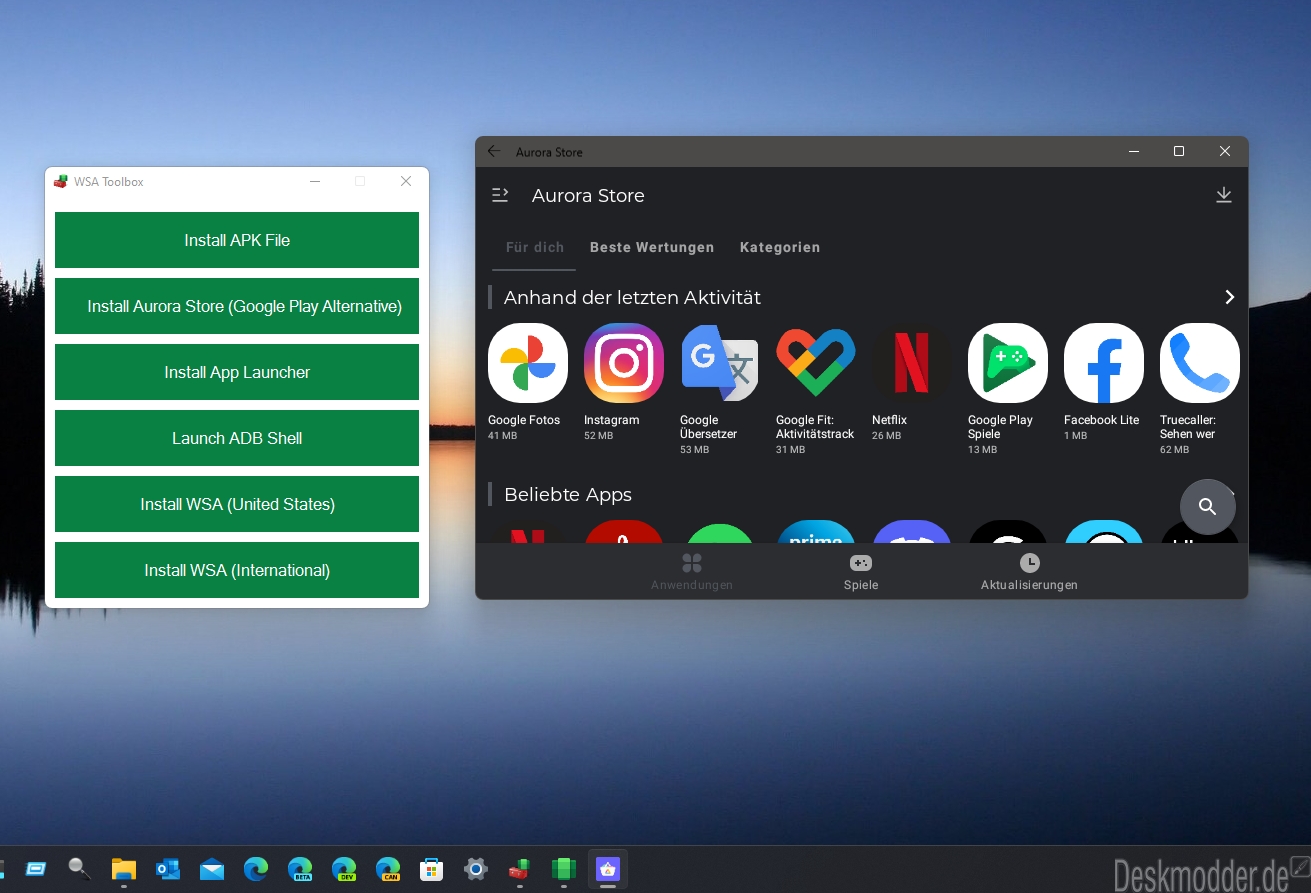Click Install Aurora Store (Google Play Alternative)
1311x893 pixels.
click(x=237, y=306)
